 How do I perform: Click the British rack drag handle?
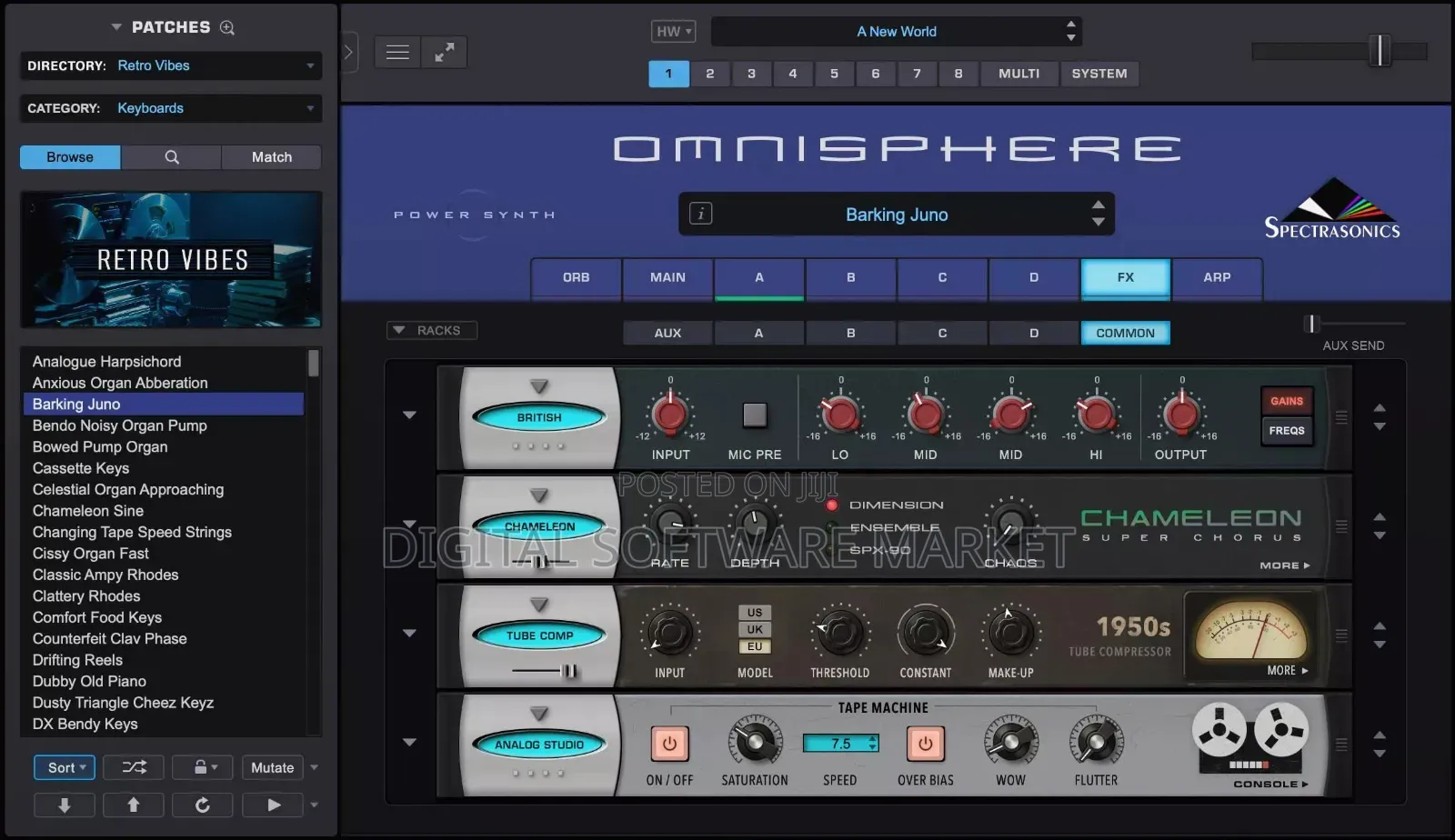tap(1341, 417)
